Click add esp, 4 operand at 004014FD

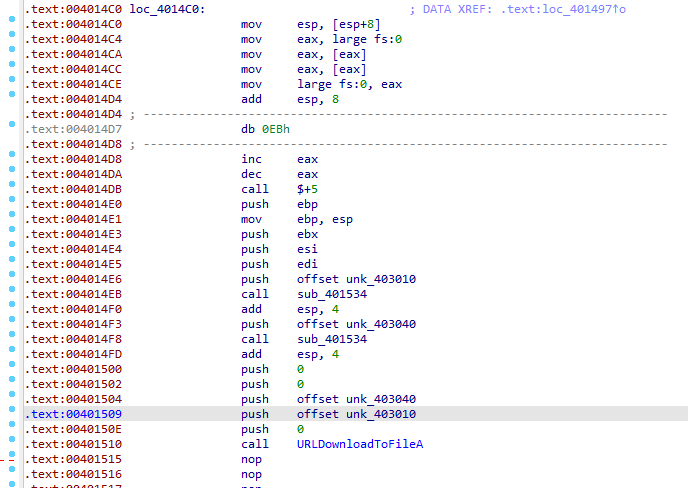[318, 354]
